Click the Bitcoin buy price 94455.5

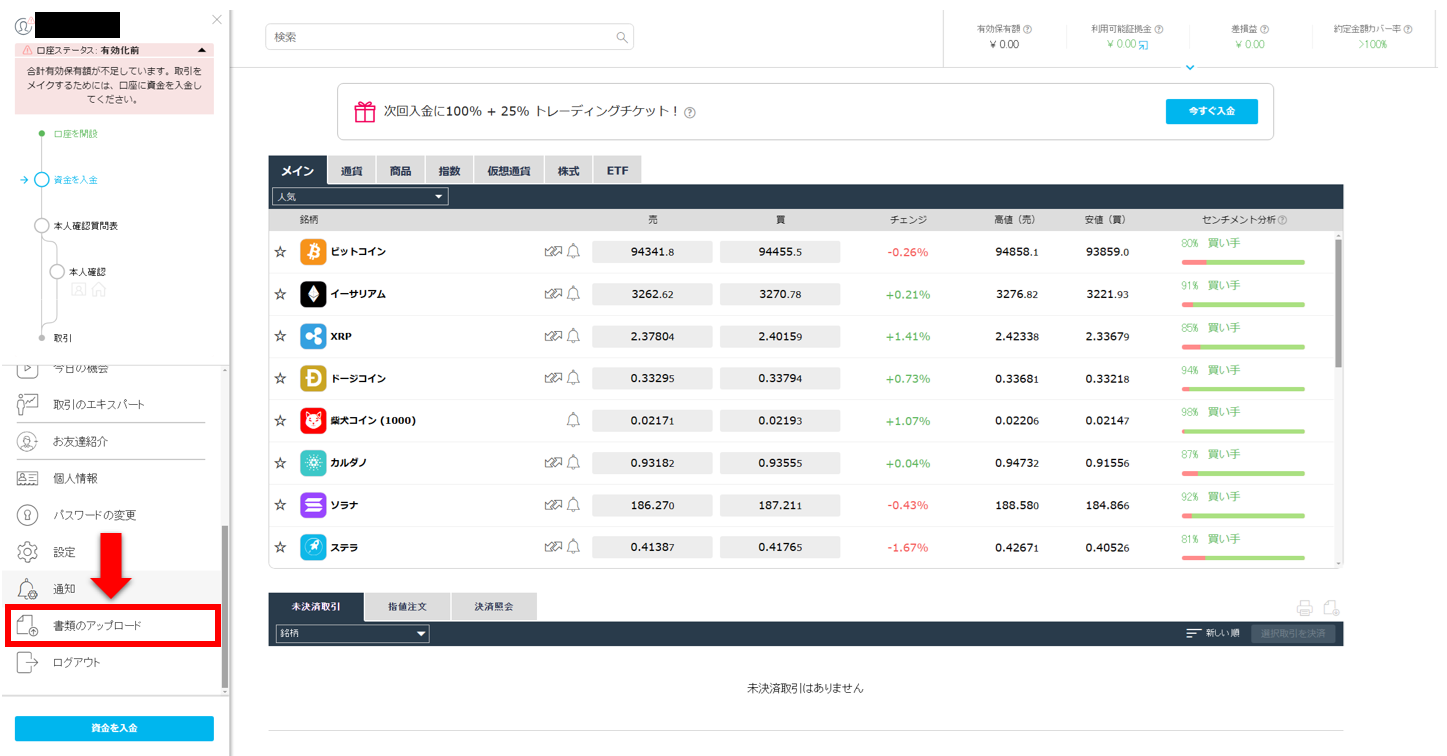[x=780, y=252]
